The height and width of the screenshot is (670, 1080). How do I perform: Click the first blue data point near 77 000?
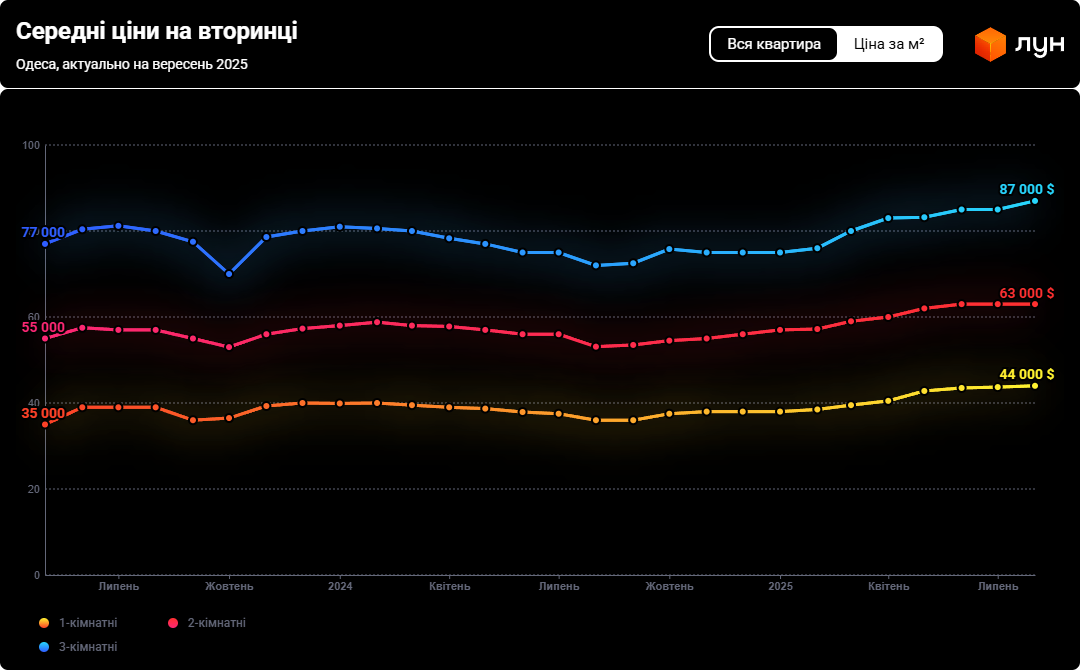pyautogui.click(x=45, y=244)
